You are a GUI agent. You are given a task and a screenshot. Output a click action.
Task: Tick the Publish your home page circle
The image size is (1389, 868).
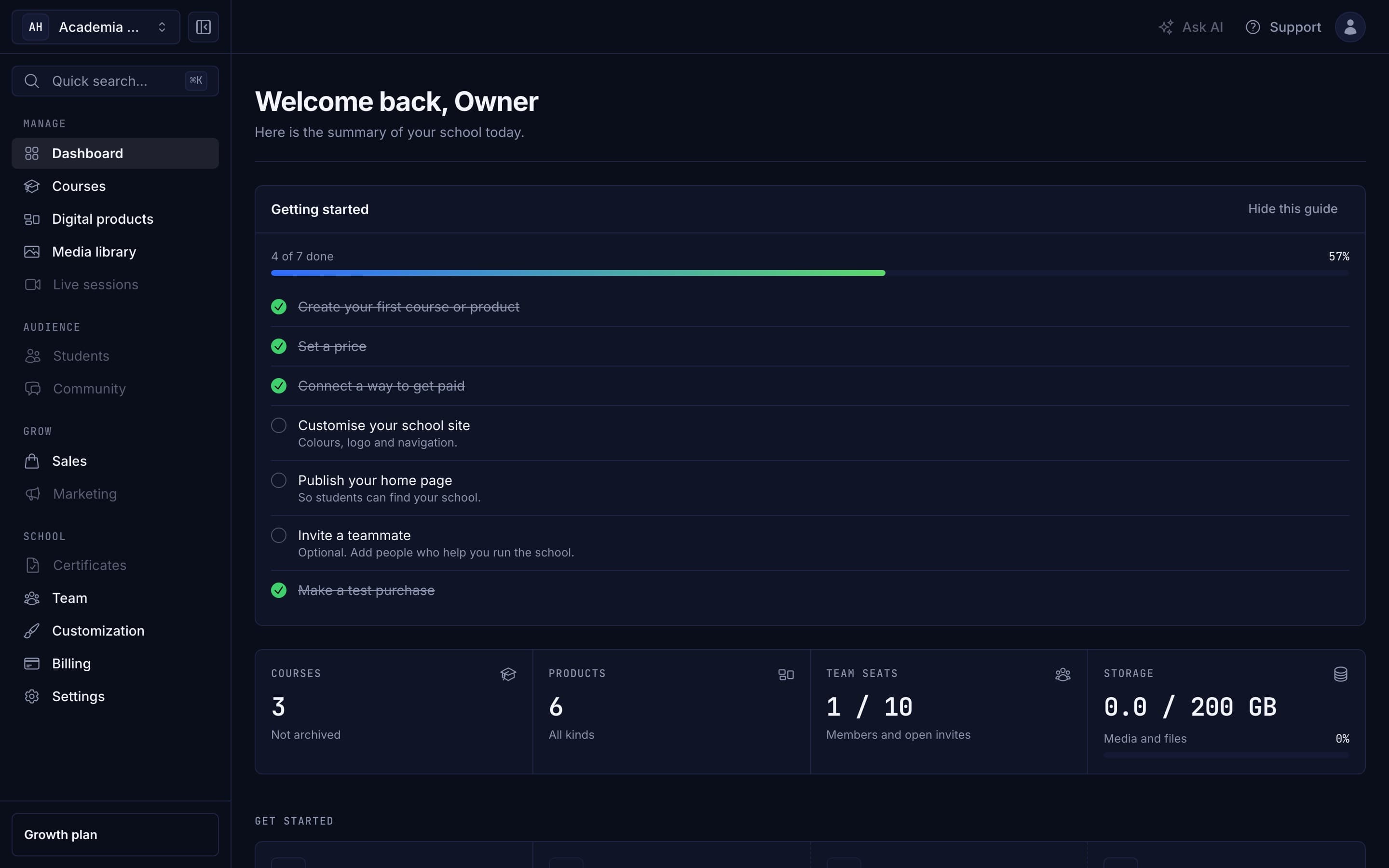click(278, 480)
